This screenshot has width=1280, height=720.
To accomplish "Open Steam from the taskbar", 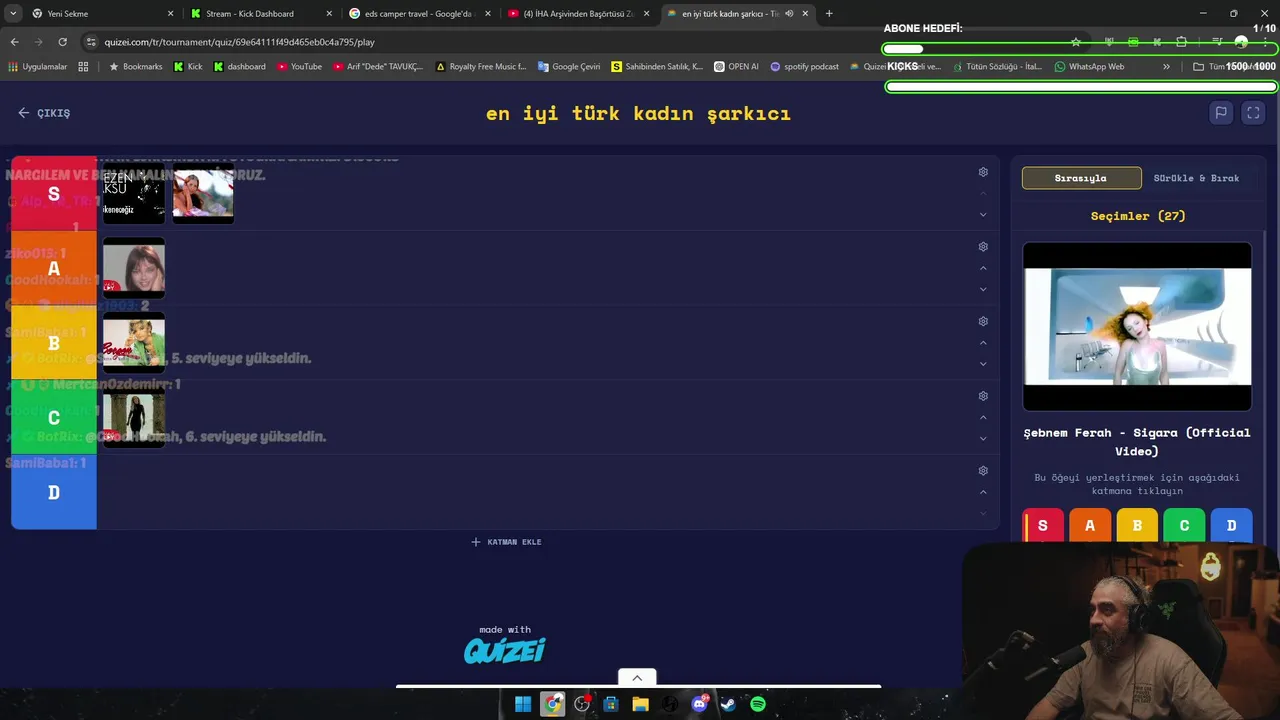I will click(728, 704).
